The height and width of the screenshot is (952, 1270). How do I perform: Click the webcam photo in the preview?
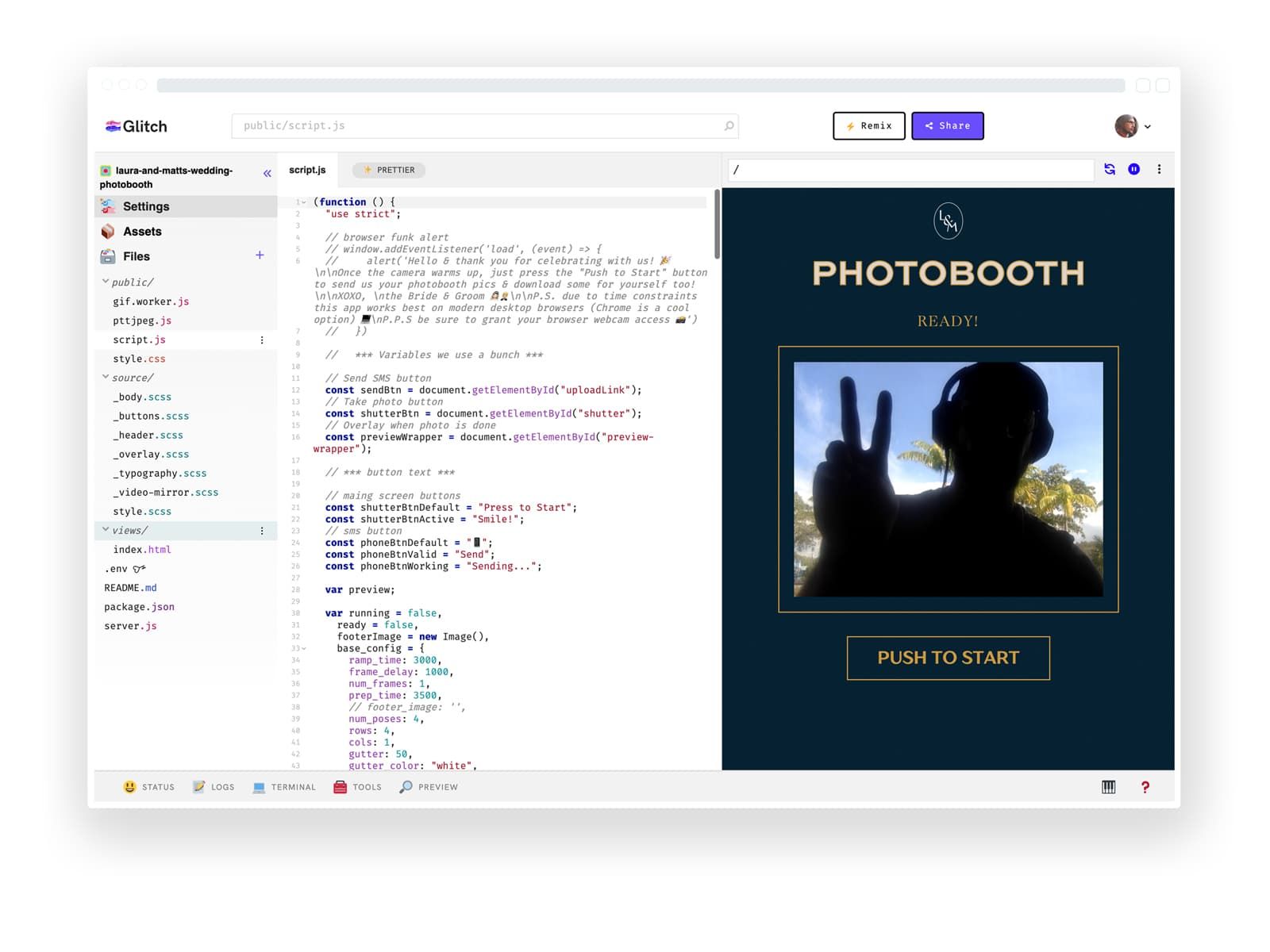pyautogui.click(x=948, y=479)
